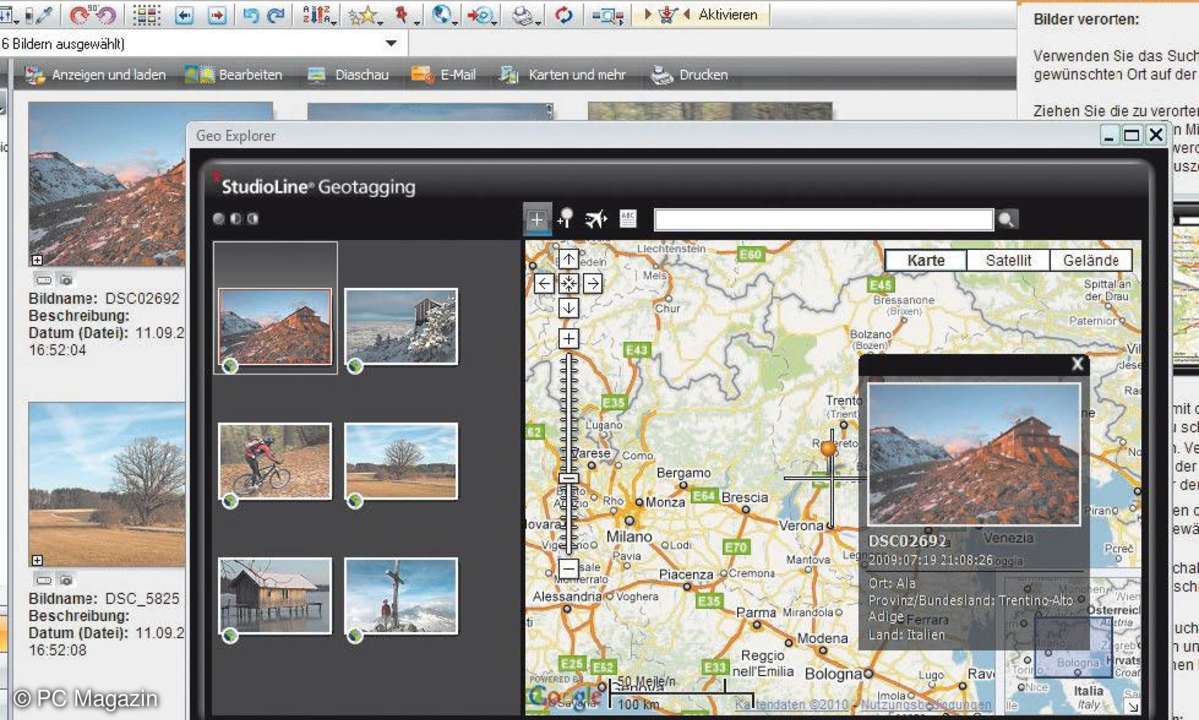1199x720 pixels.
Task: Switch map to Gelände view
Action: (x=1091, y=261)
